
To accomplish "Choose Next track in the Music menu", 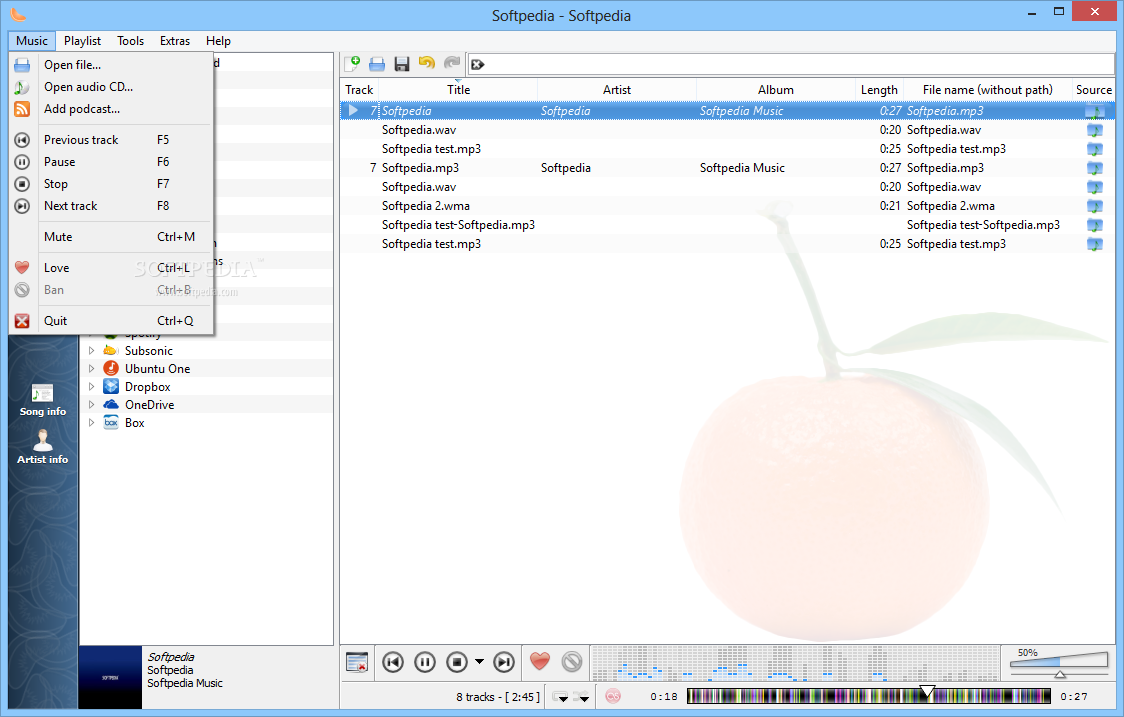I will (111, 206).
